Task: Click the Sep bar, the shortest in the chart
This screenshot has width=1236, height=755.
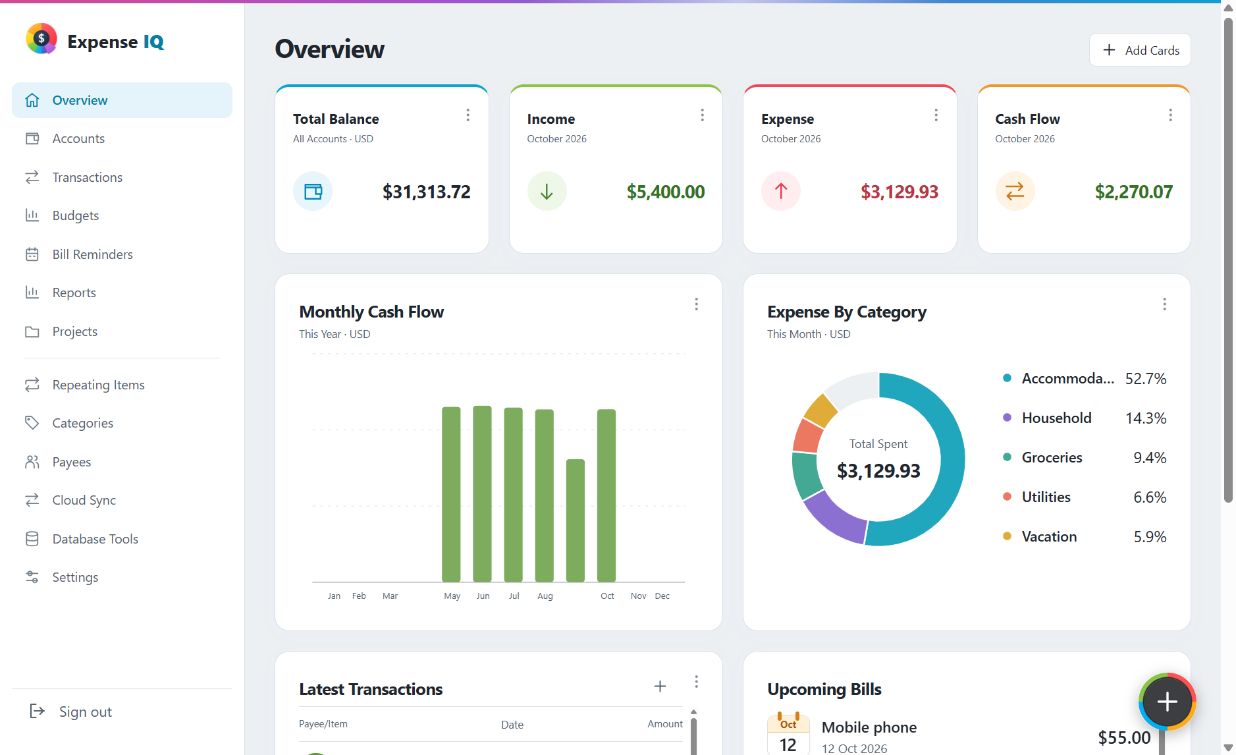Action: (575, 520)
